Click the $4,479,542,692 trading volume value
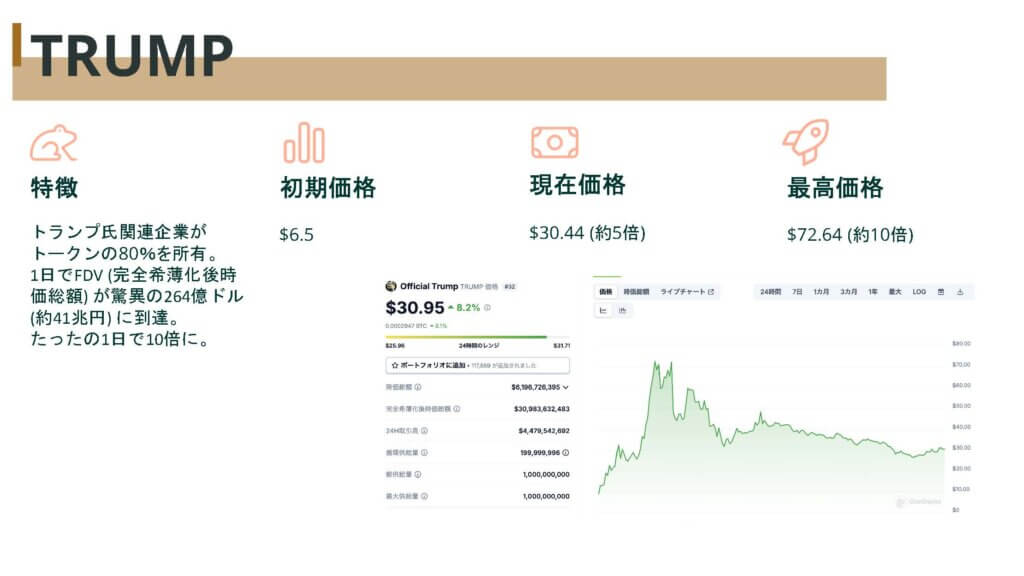 tap(544, 431)
